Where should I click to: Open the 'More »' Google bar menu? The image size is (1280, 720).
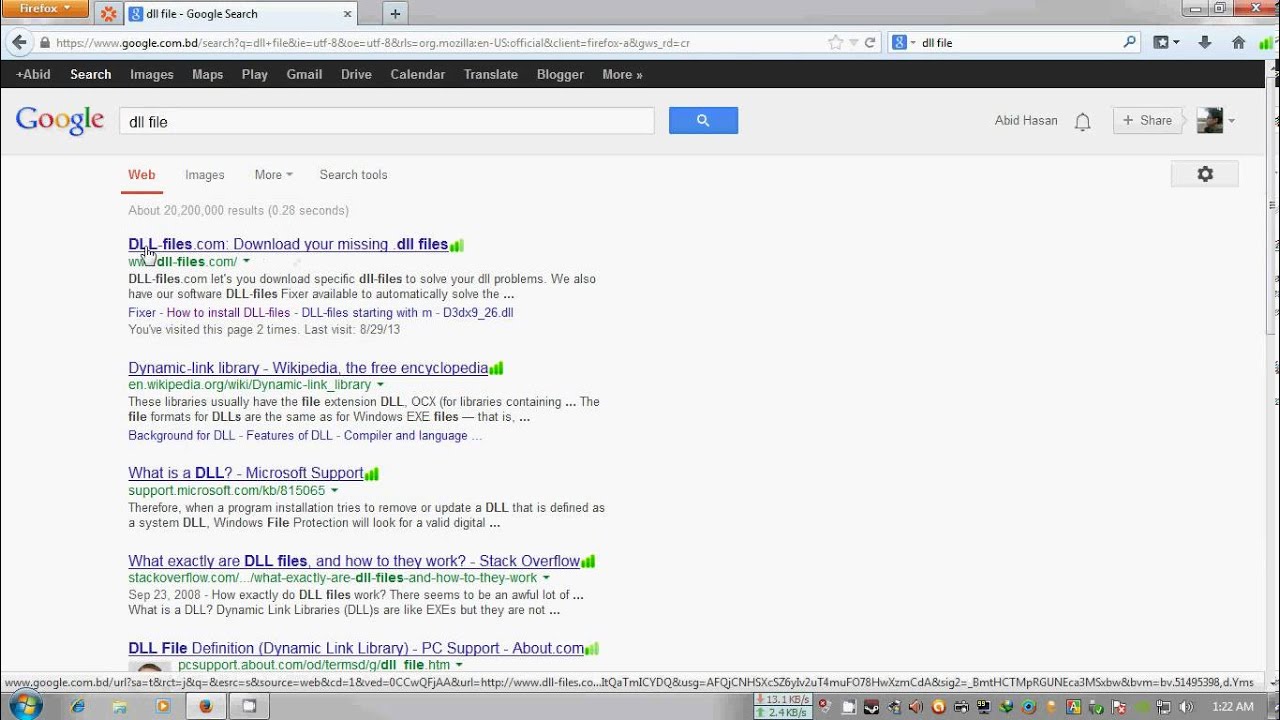(x=622, y=75)
